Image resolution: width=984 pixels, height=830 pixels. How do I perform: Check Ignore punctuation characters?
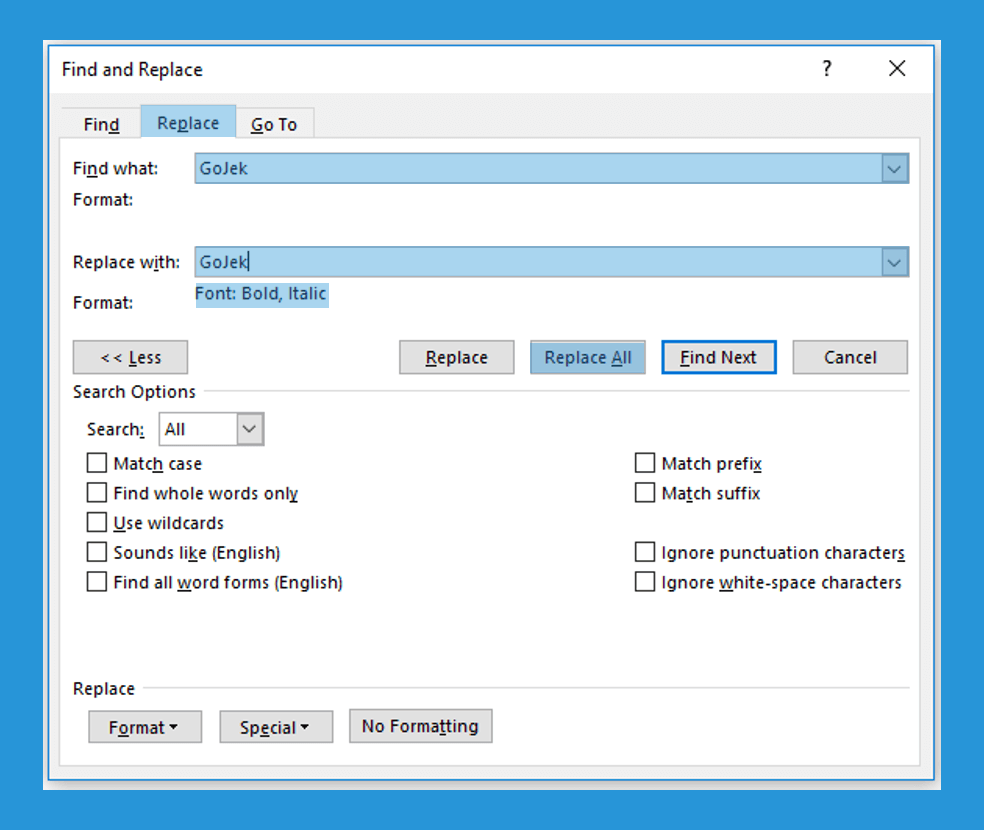click(644, 552)
